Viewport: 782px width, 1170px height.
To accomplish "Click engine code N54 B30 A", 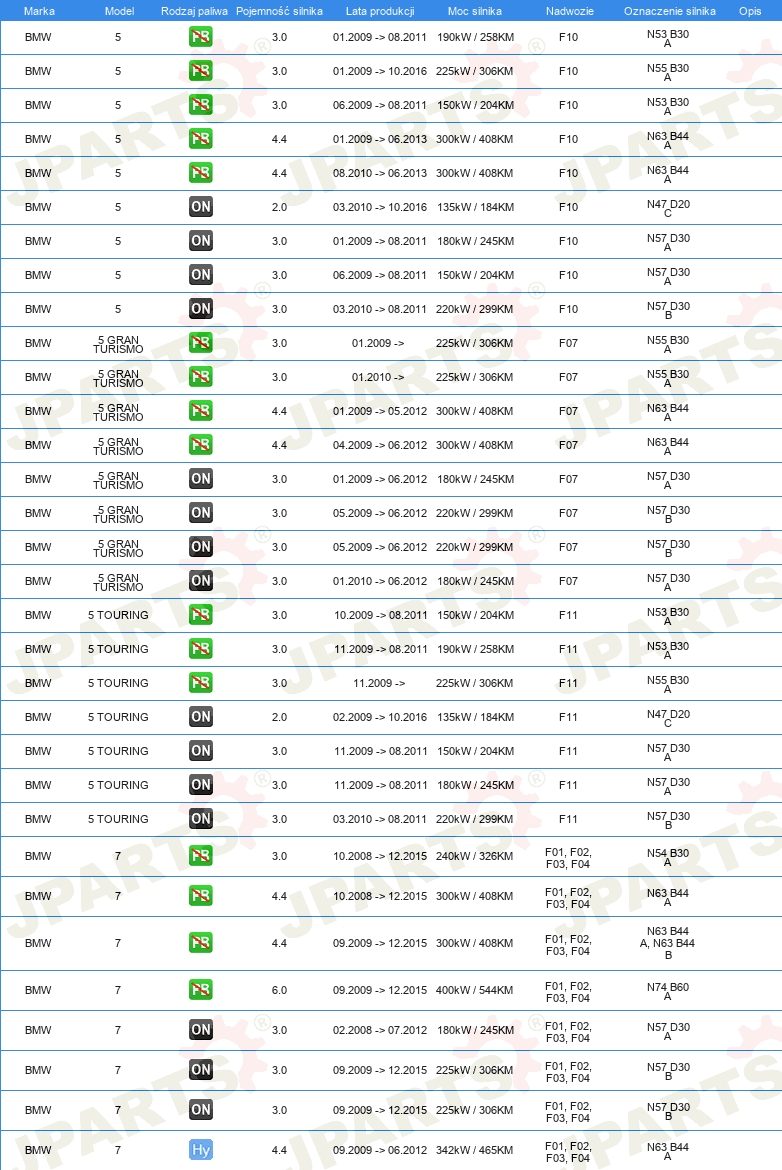I will click(x=668, y=857).
